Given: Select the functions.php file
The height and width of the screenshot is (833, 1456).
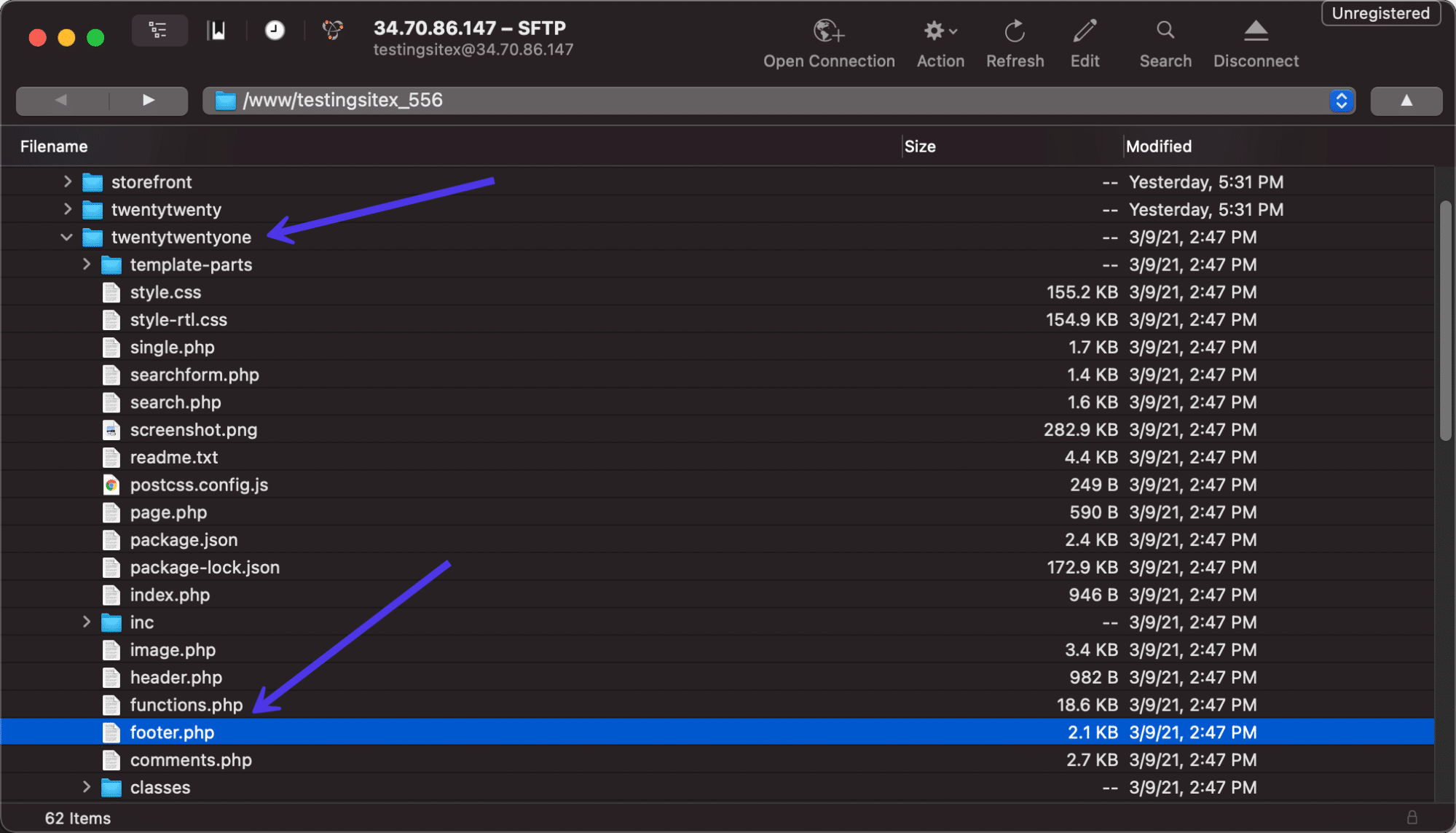Looking at the screenshot, I should click(186, 705).
